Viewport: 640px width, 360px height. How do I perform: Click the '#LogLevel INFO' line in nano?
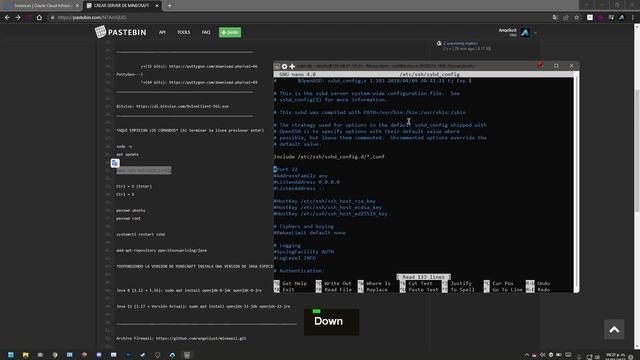tap(295, 258)
